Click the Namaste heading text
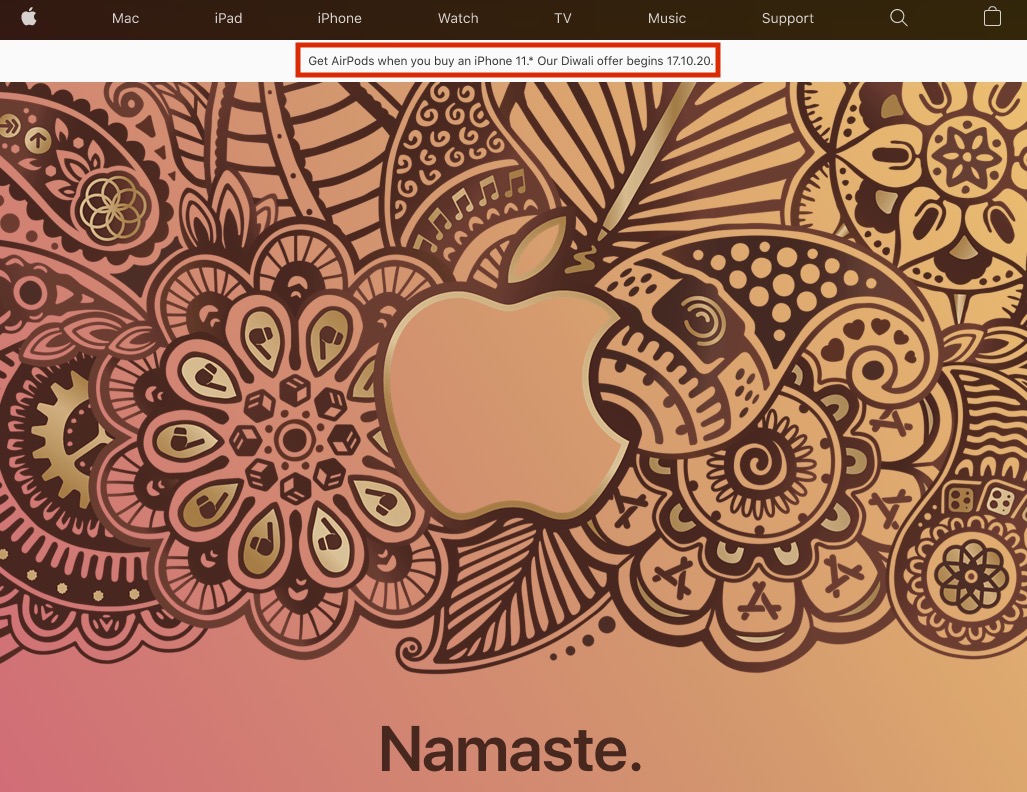The height and width of the screenshot is (792, 1027). click(x=509, y=748)
